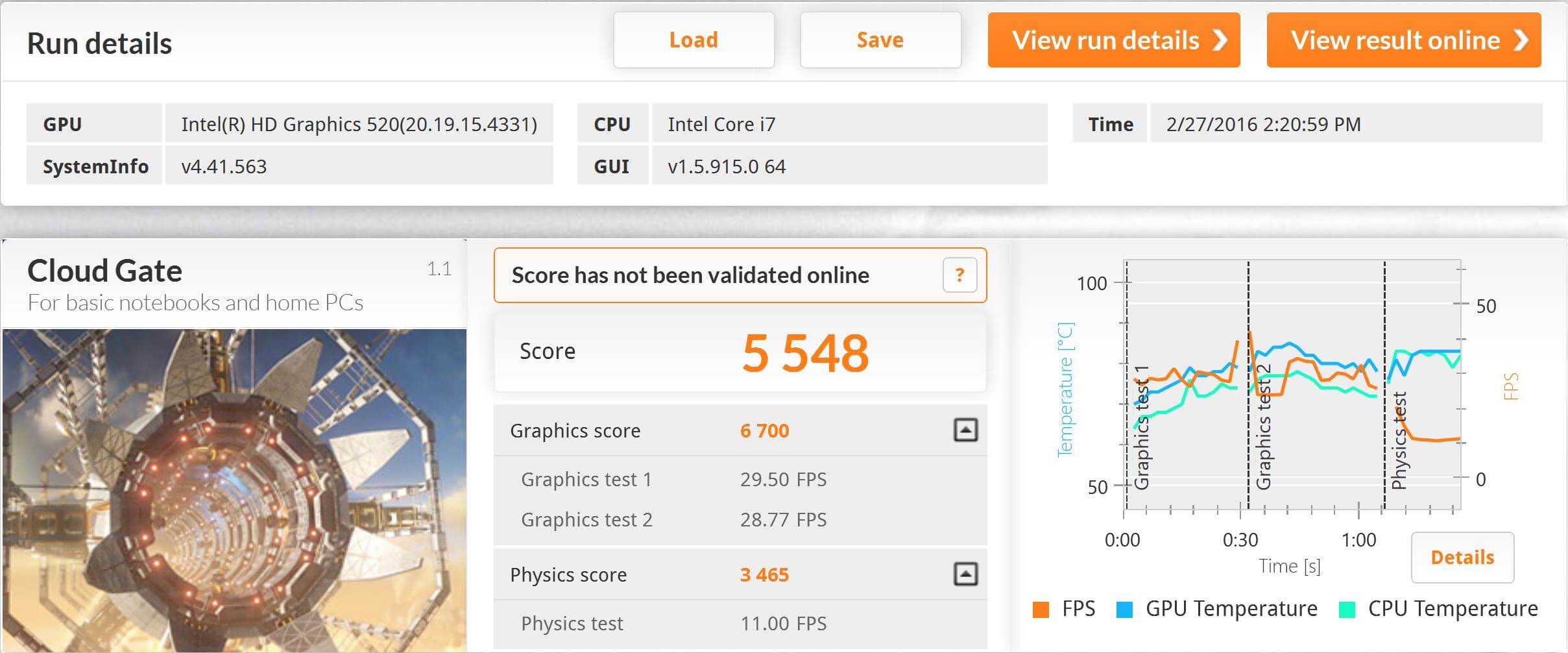The height and width of the screenshot is (653, 1568).
Task: Select the Physics test chart marker
Action: pos(1399,440)
